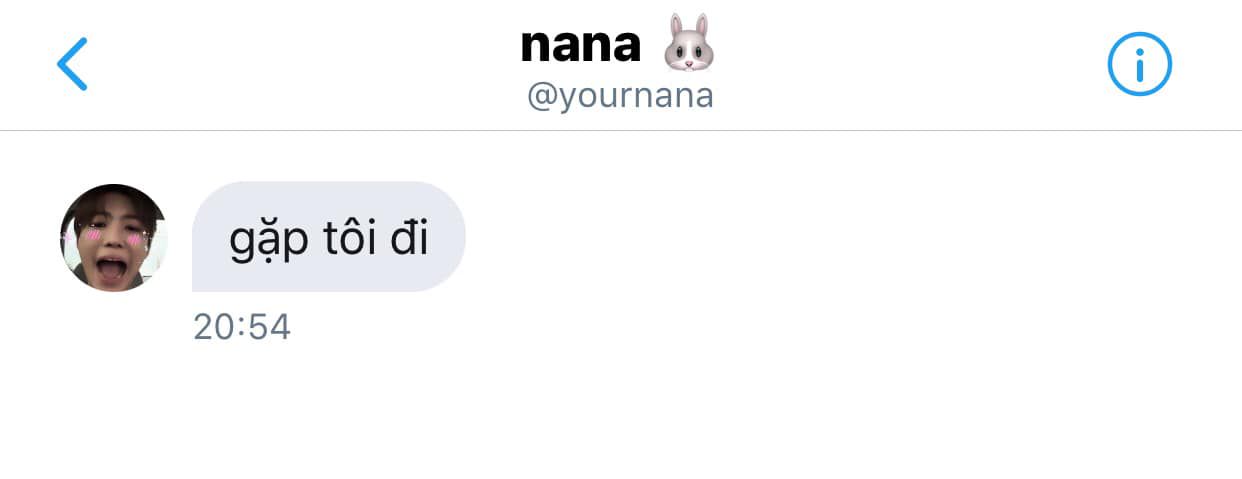
Task: Click the bold "nana" display name
Action: 580,44
